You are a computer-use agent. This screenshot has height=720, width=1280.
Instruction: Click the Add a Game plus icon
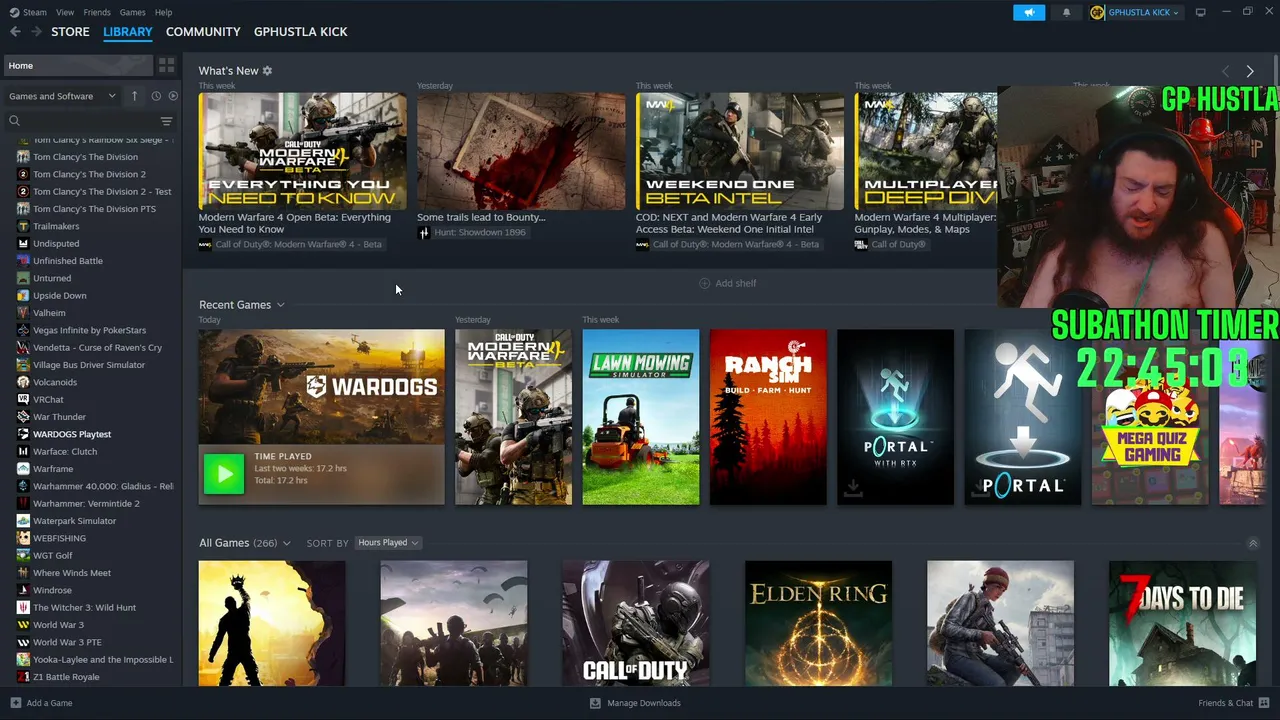pyautogui.click(x=15, y=703)
